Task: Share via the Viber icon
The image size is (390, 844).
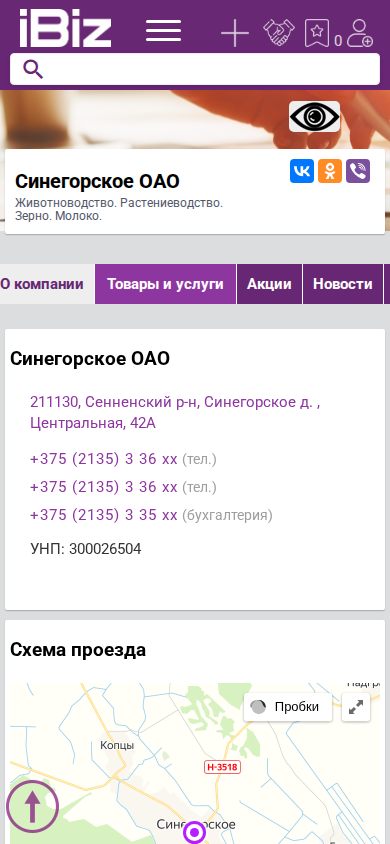Action: (x=358, y=171)
